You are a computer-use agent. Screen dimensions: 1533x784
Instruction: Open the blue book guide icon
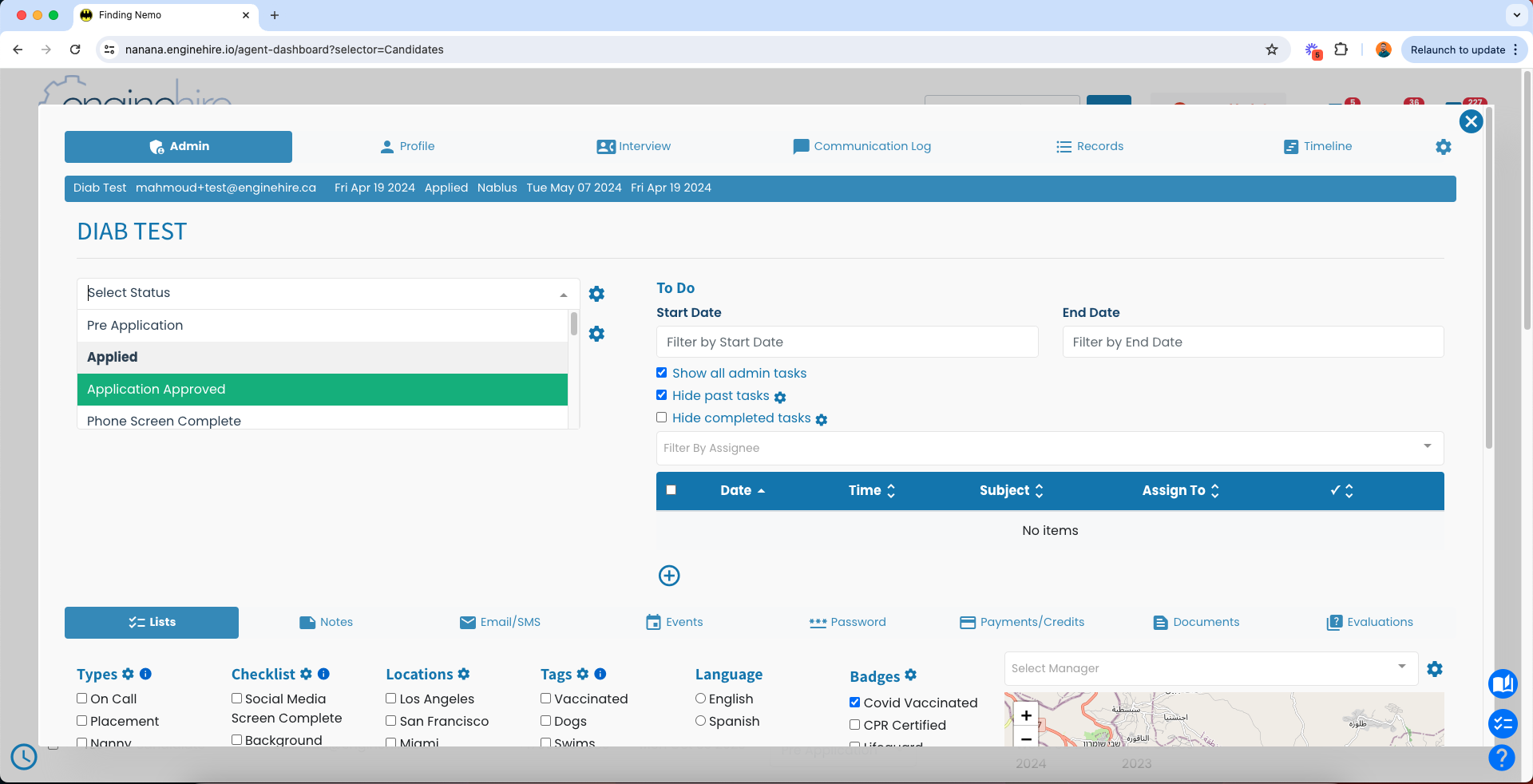[x=1503, y=684]
